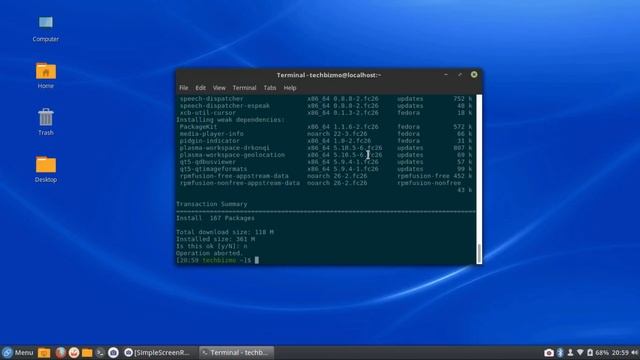Image resolution: width=640 pixels, height=360 pixels.
Task: Click the 'media-player-info' package name
Action: [212, 134]
